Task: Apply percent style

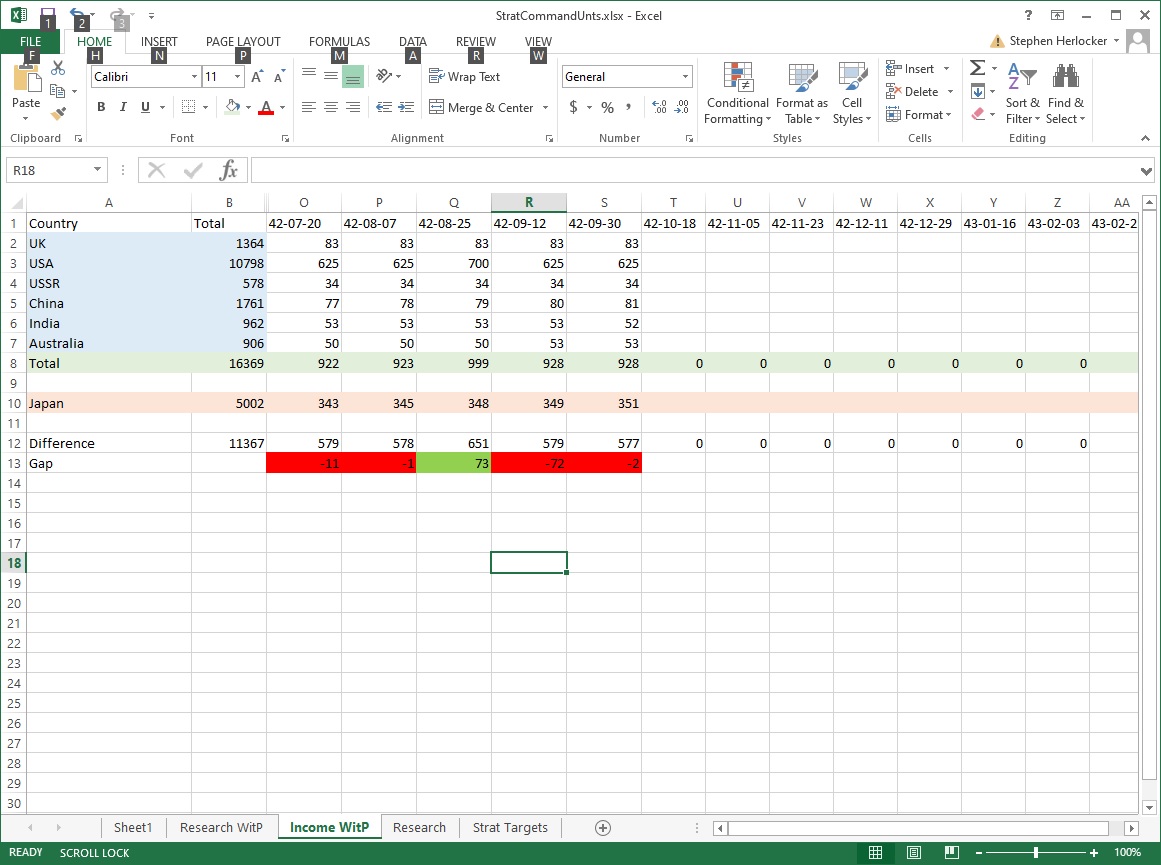Action: (x=607, y=107)
